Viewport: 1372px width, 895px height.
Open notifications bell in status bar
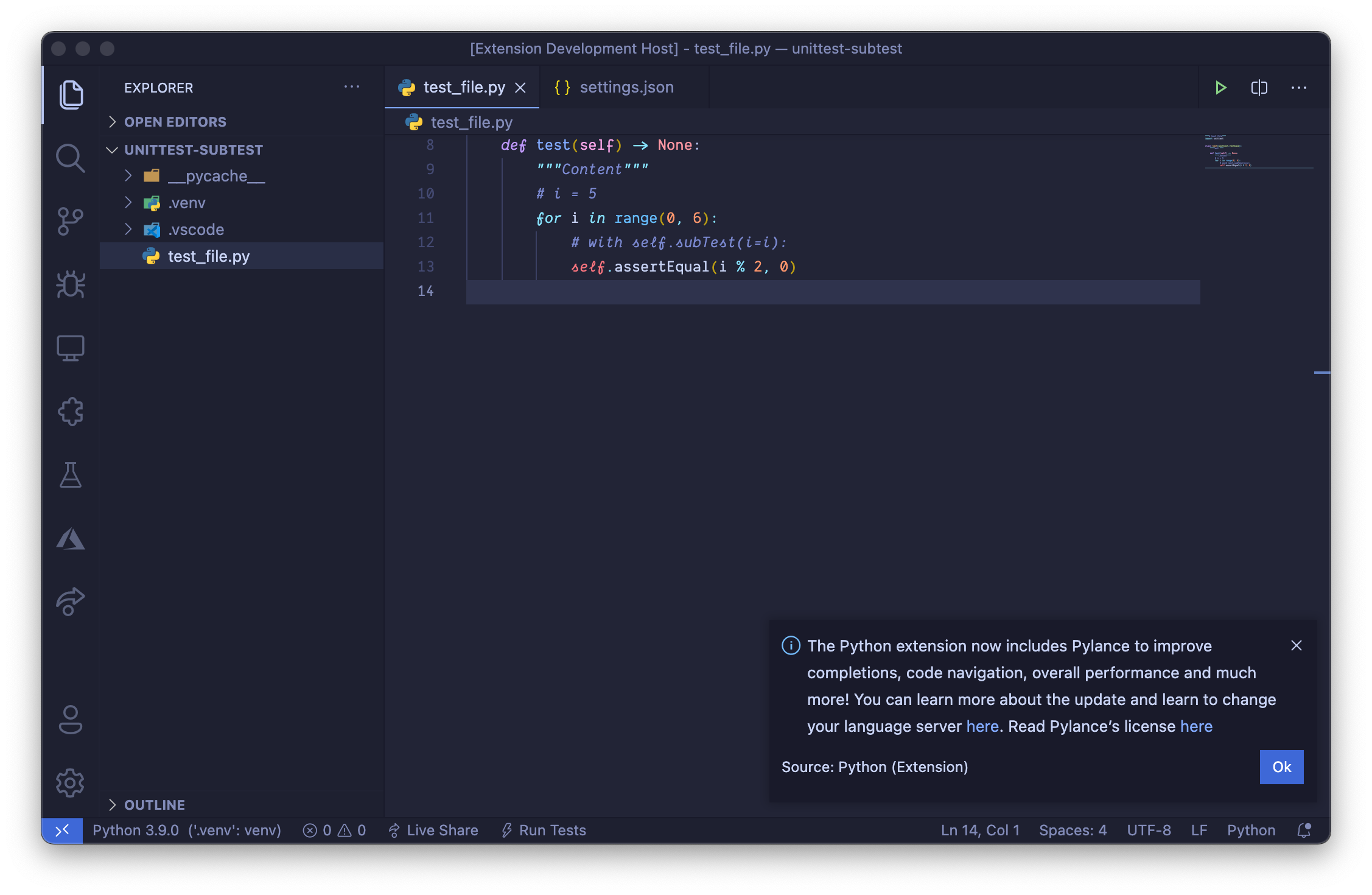[1304, 830]
